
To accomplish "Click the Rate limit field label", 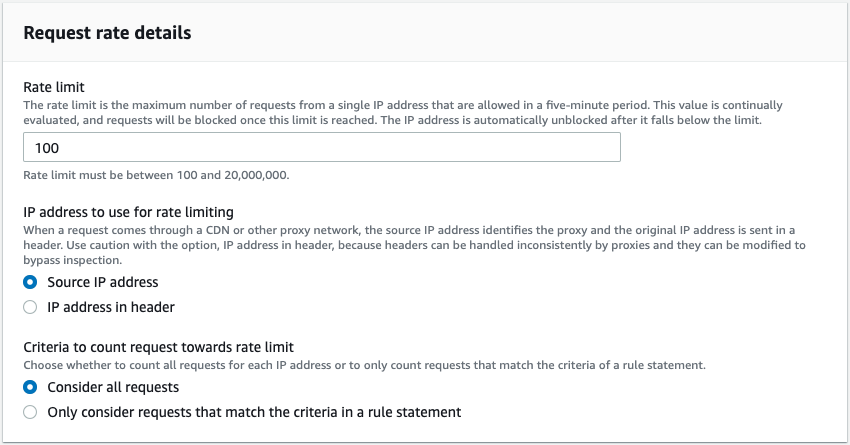I will pyautogui.click(x=51, y=86).
